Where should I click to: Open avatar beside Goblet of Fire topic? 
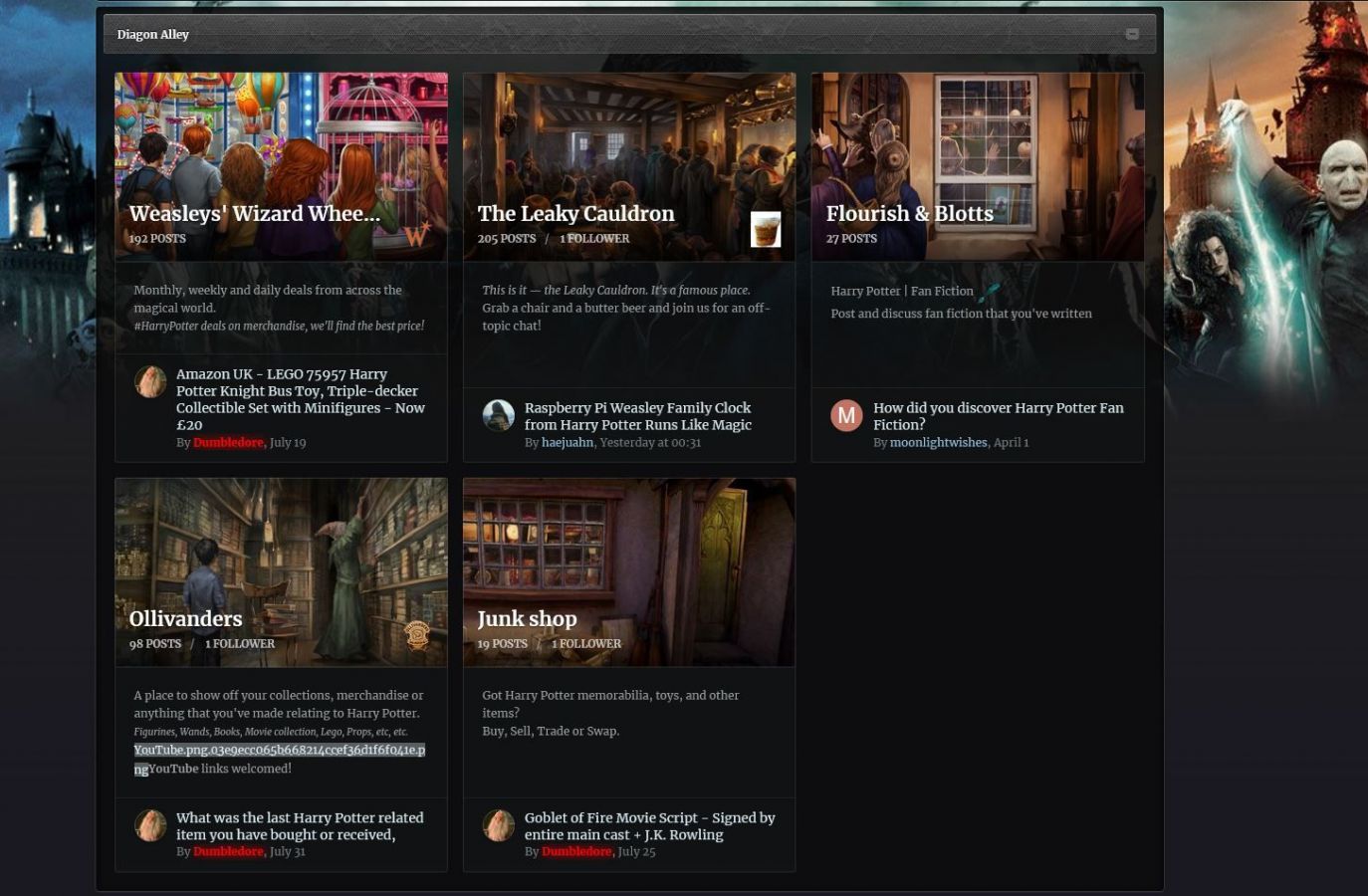click(499, 825)
